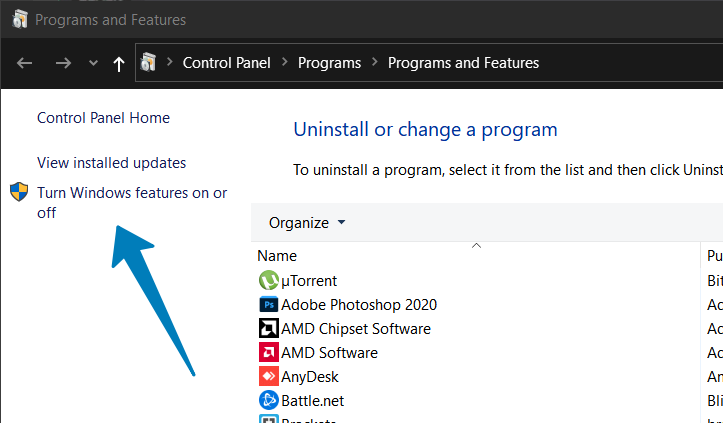Viewport: 723px width, 423px height.
Task: Click the Control Panel icon in address bar
Action: (149, 63)
